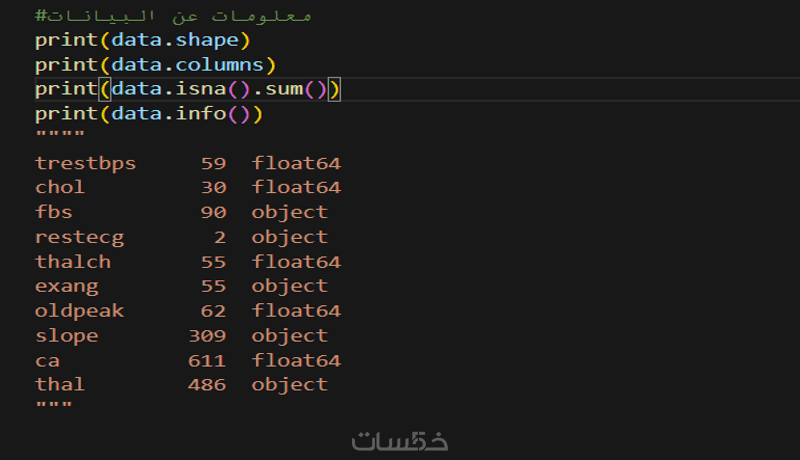Click the oldpeak null count 62
The height and width of the screenshot is (460, 800).
[213, 311]
